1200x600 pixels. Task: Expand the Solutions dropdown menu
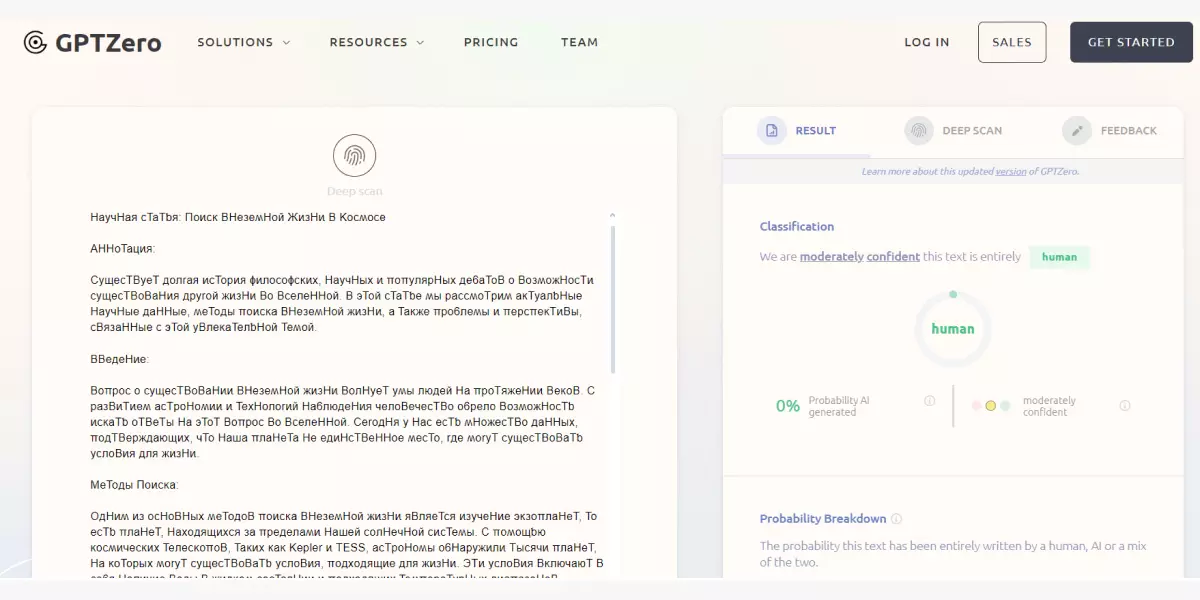244,42
